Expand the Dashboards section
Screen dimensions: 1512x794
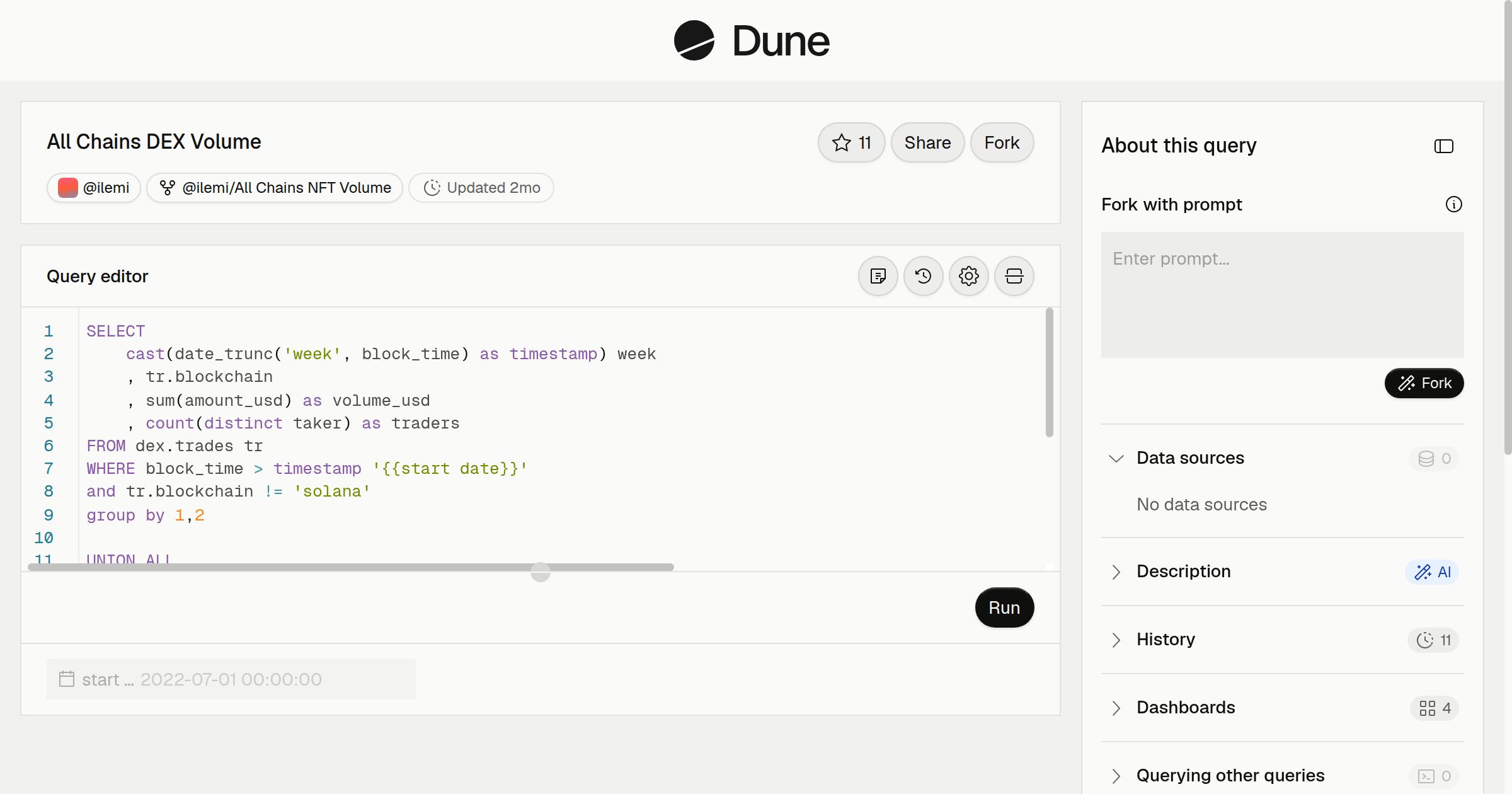[x=1116, y=708]
